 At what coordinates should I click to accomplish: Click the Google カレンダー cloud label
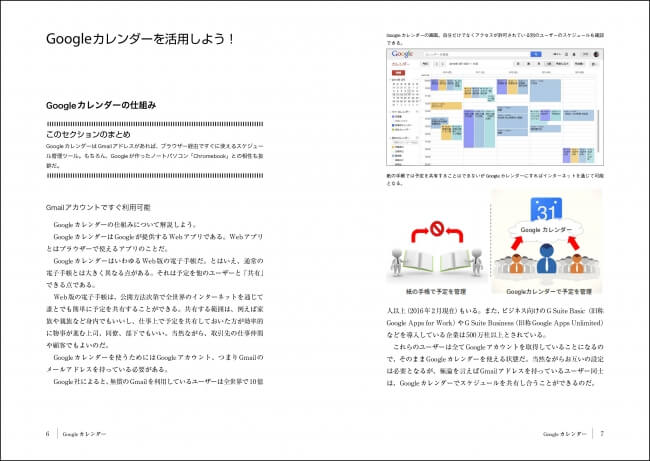pos(546,230)
